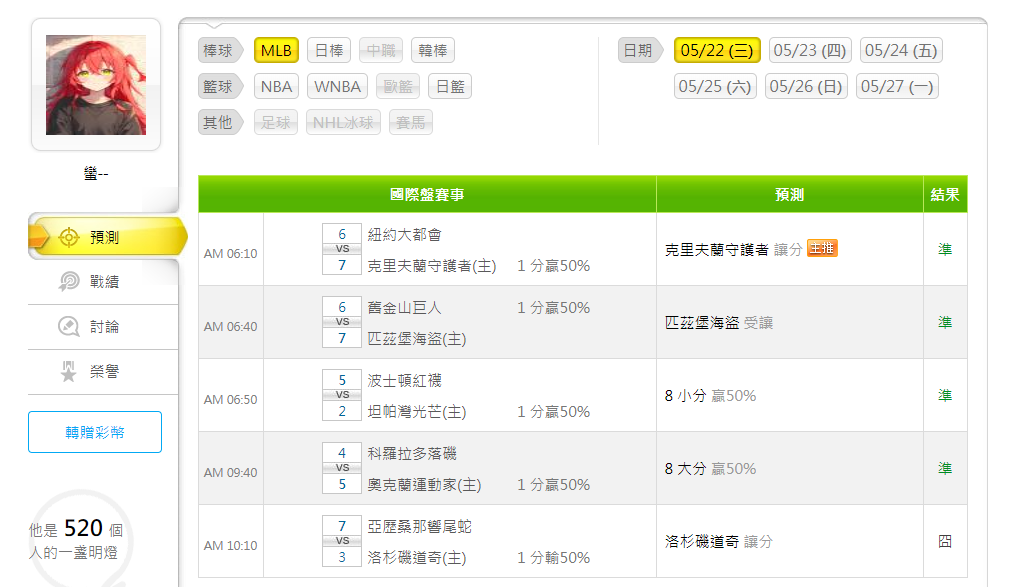1010x587 pixels.
Task: Pick the date 05/26 (日)
Action: (806, 86)
